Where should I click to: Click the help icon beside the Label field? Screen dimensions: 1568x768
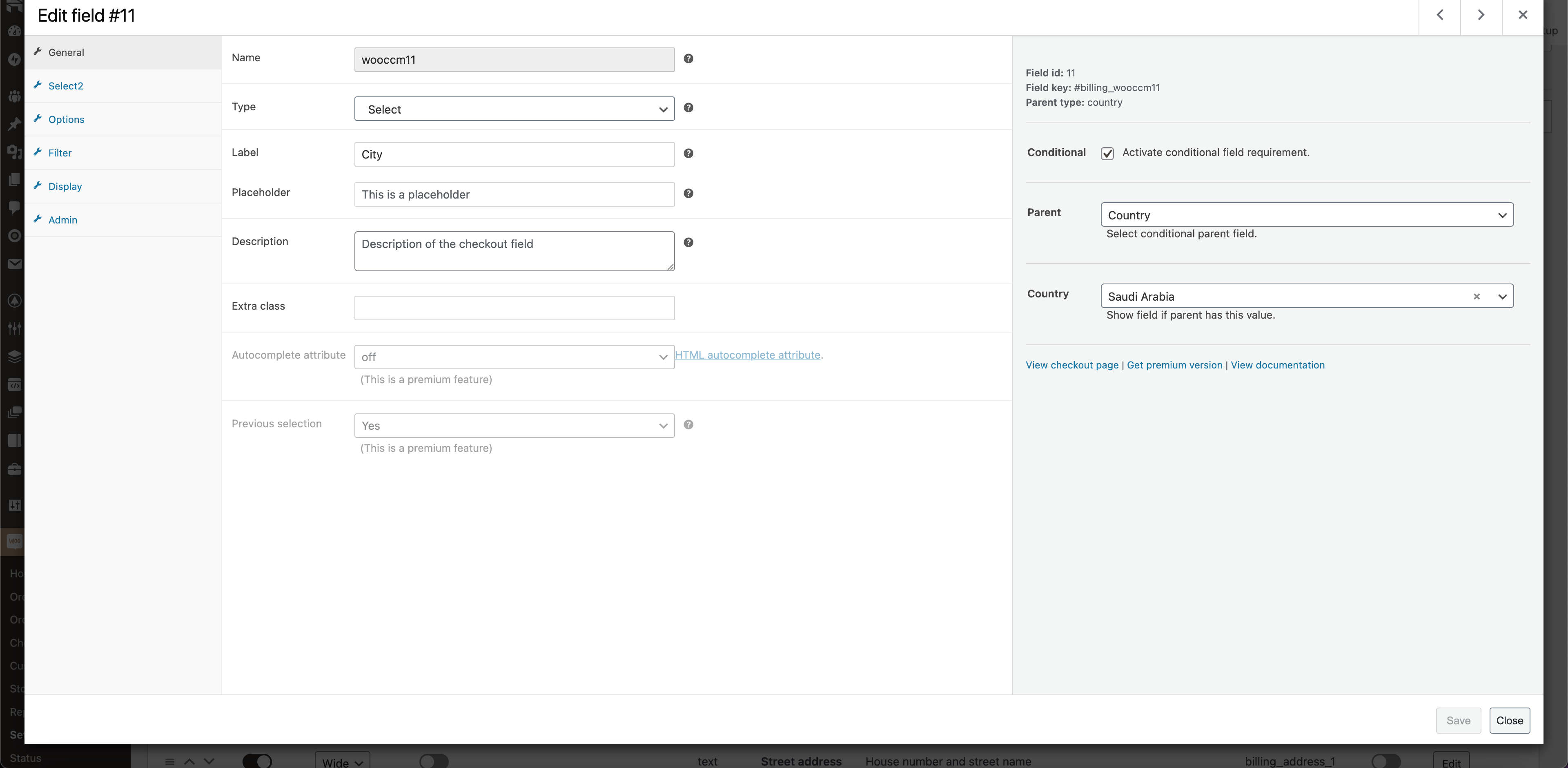click(x=688, y=154)
